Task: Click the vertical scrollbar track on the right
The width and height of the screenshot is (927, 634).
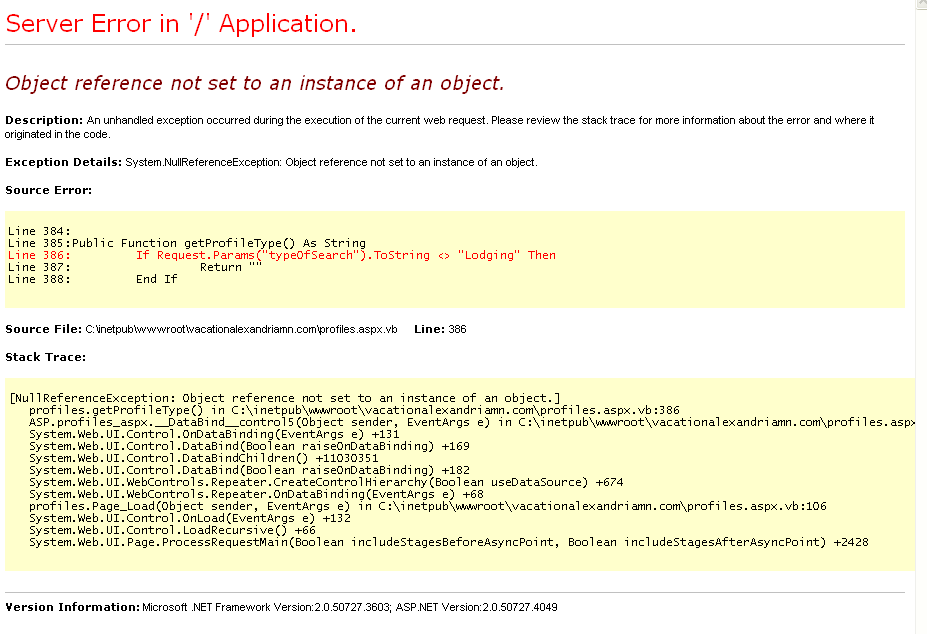Action: (921, 319)
